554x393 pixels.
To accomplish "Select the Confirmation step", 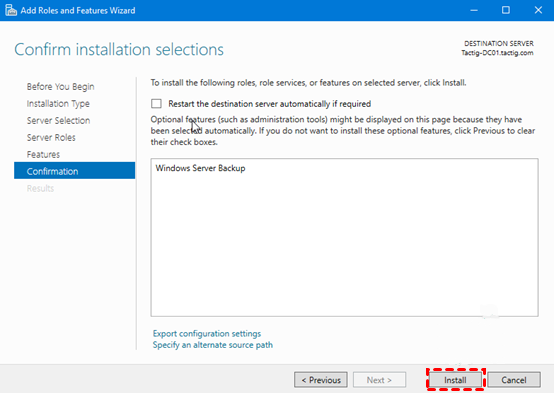I will [x=75, y=171].
